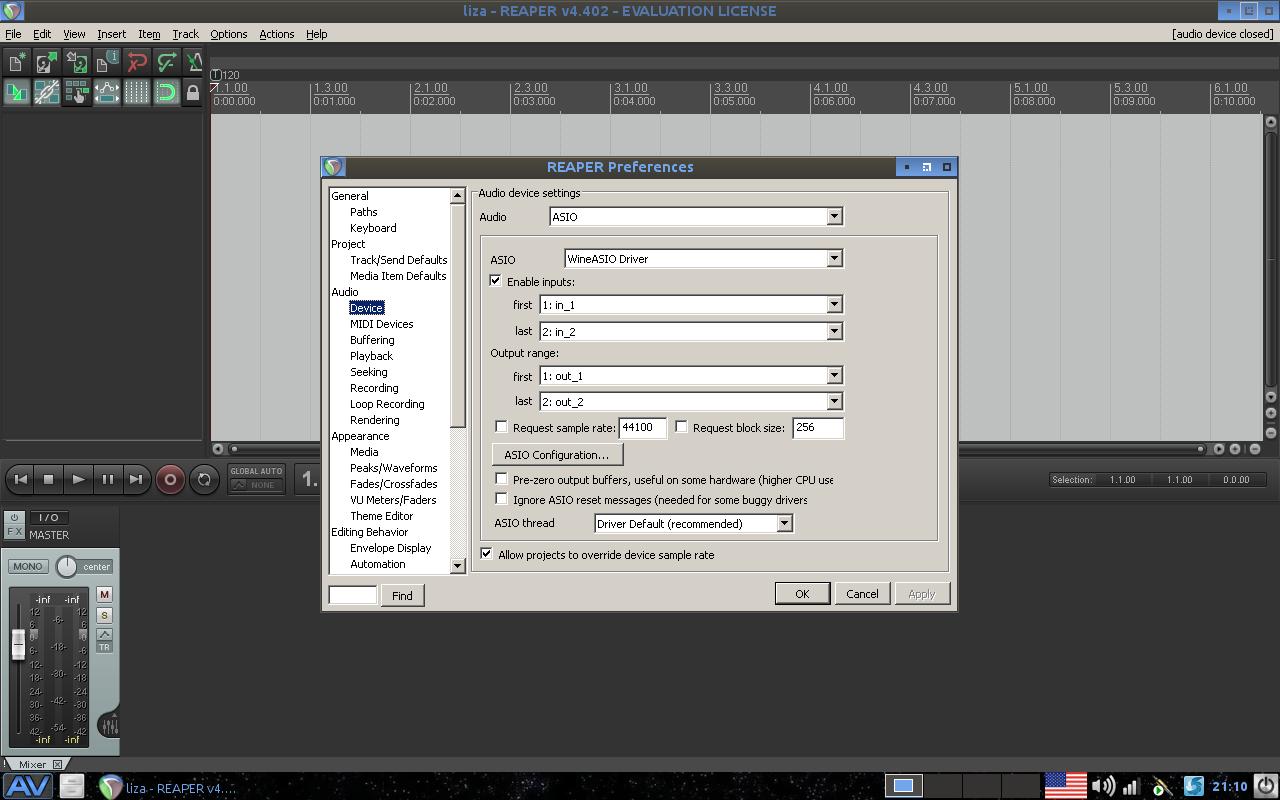Toggle the repeat loop transport button
Viewport: 1280px width, 800px height.
click(204, 480)
